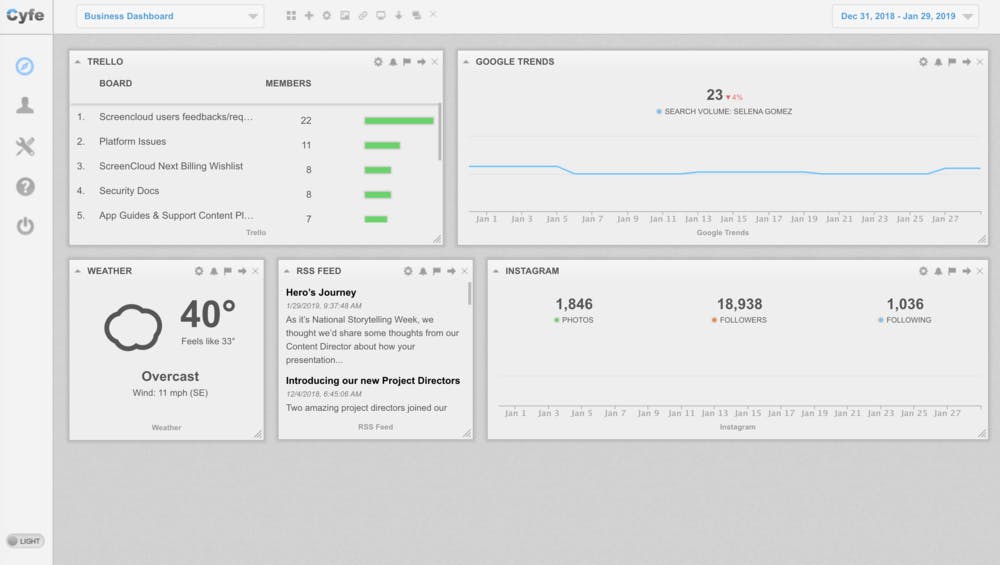The height and width of the screenshot is (565, 1000).
Task: Open the help question mark icon
Action: pyautogui.click(x=25, y=186)
